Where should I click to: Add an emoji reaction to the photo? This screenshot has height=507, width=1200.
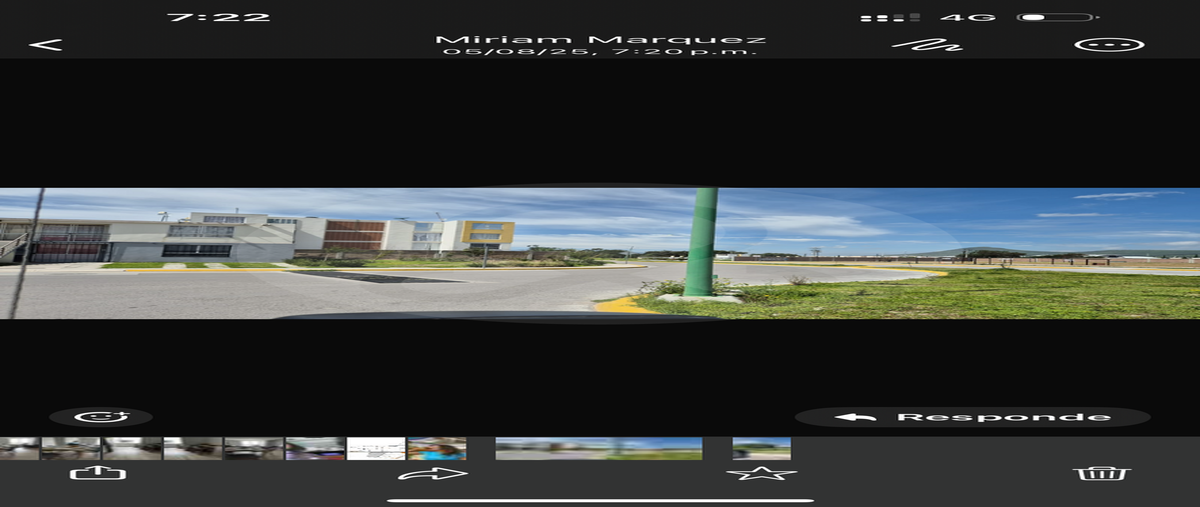pos(101,417)
